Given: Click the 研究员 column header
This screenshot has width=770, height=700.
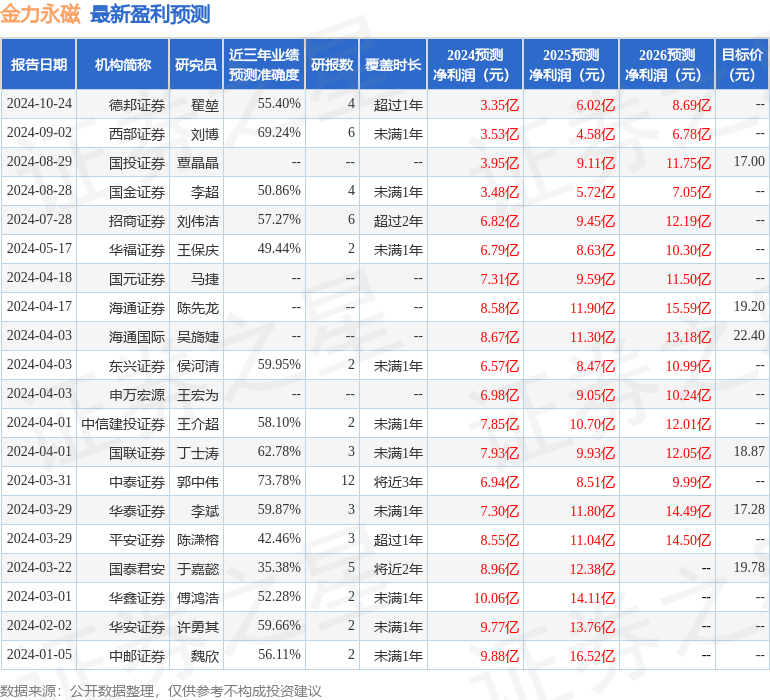Looking at the screenshot, I should (x=196, y=64).
